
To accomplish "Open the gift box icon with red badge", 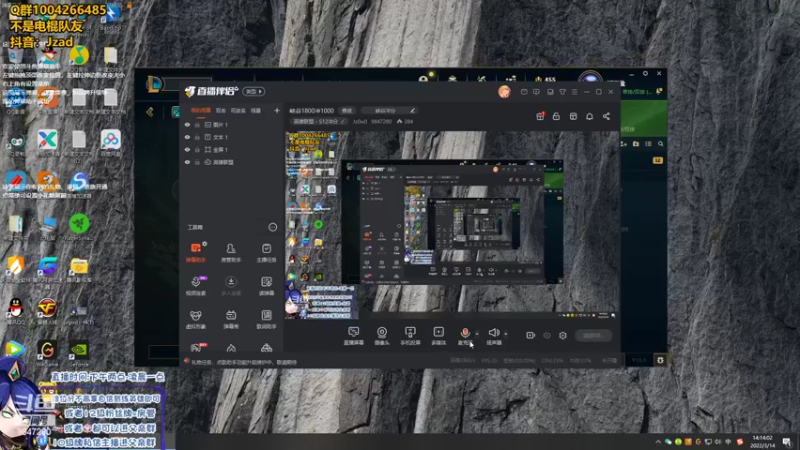I will click(x=540, y=116).
